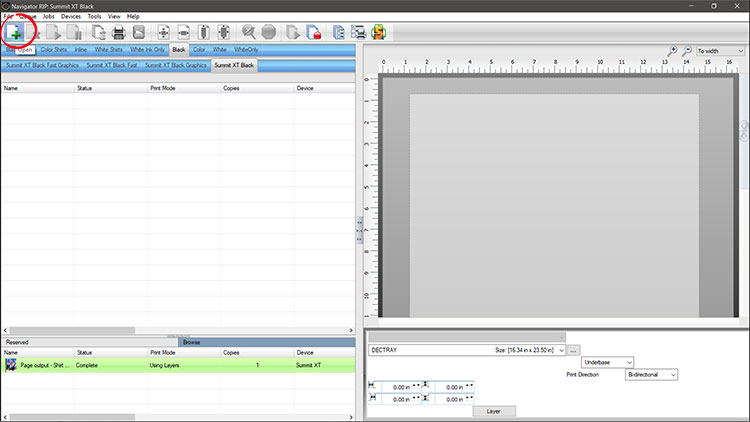Click the colorful icon at toolbar end
The image size is (750, 422).
click(x=379, y=31)
